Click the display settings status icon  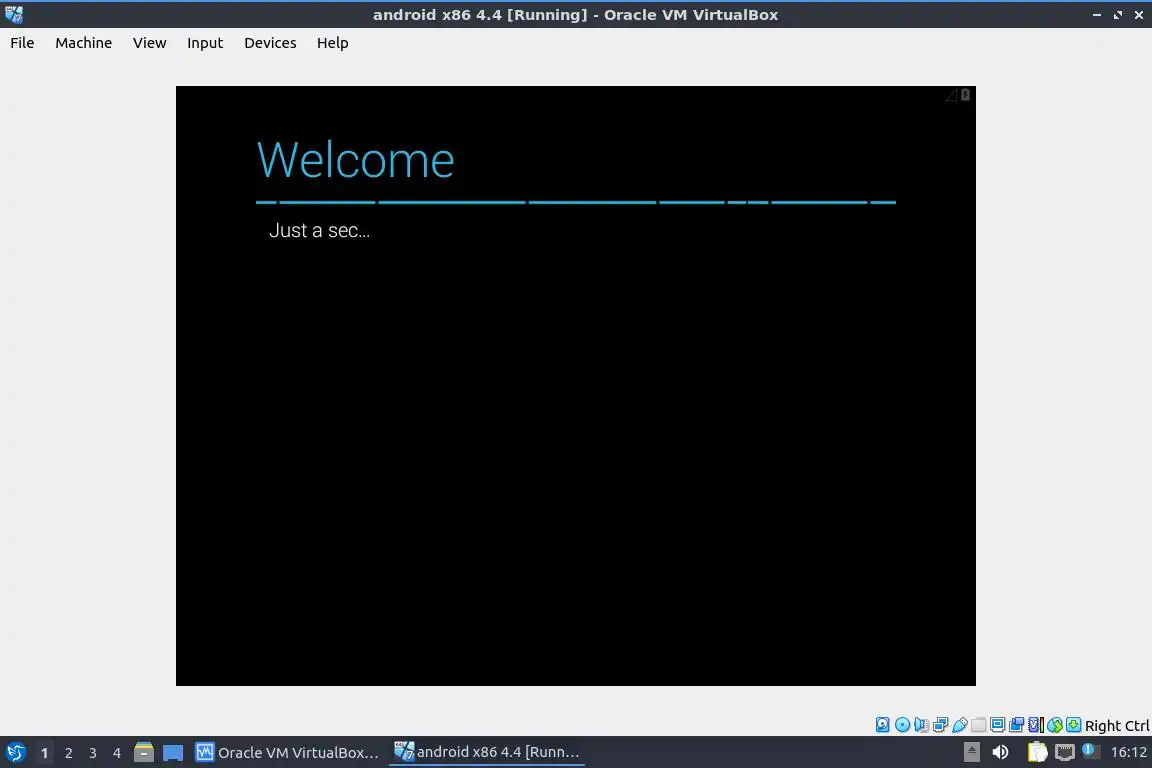(x=998, y=725)
